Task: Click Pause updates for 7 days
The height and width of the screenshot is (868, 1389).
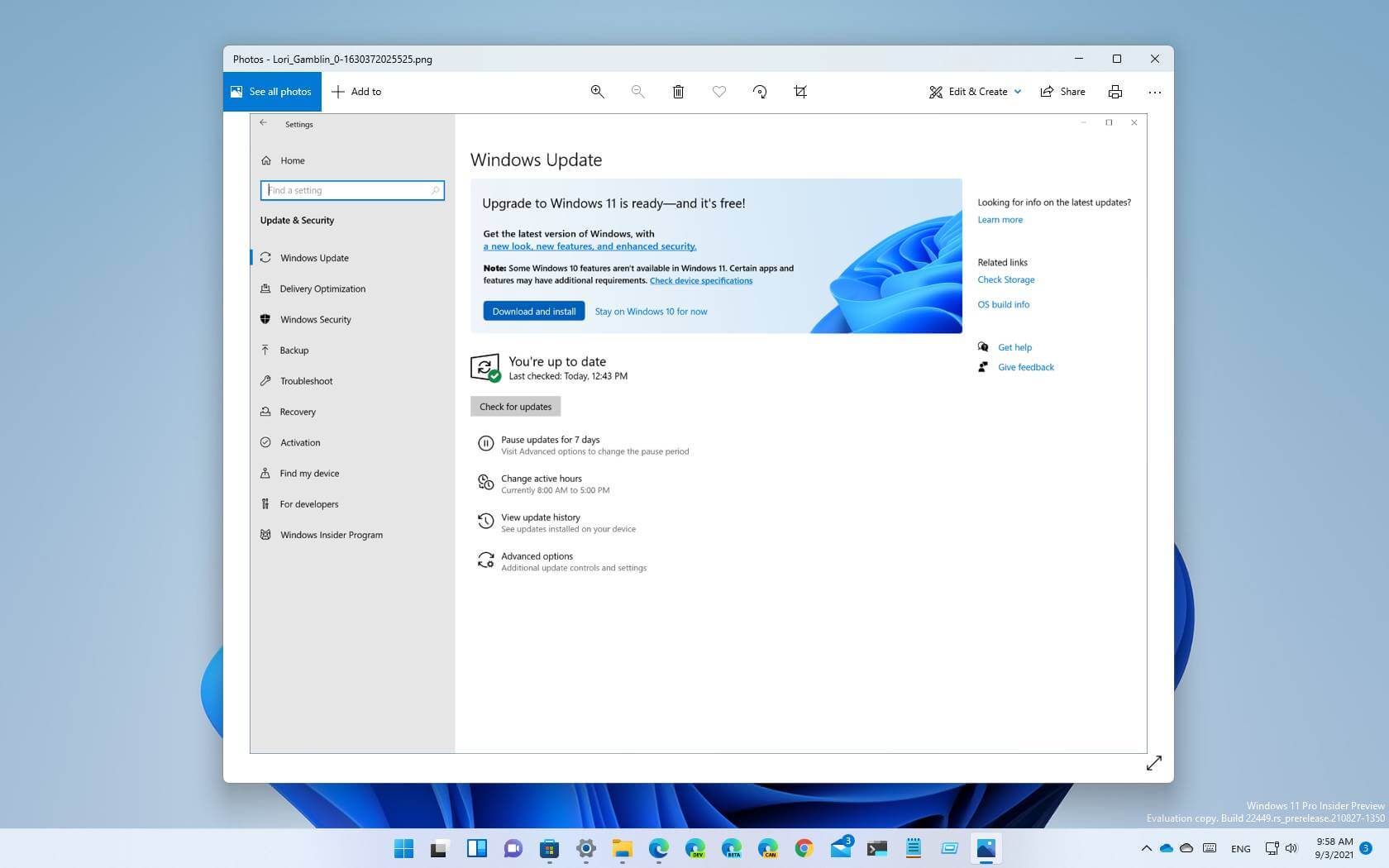Action: 583,445
